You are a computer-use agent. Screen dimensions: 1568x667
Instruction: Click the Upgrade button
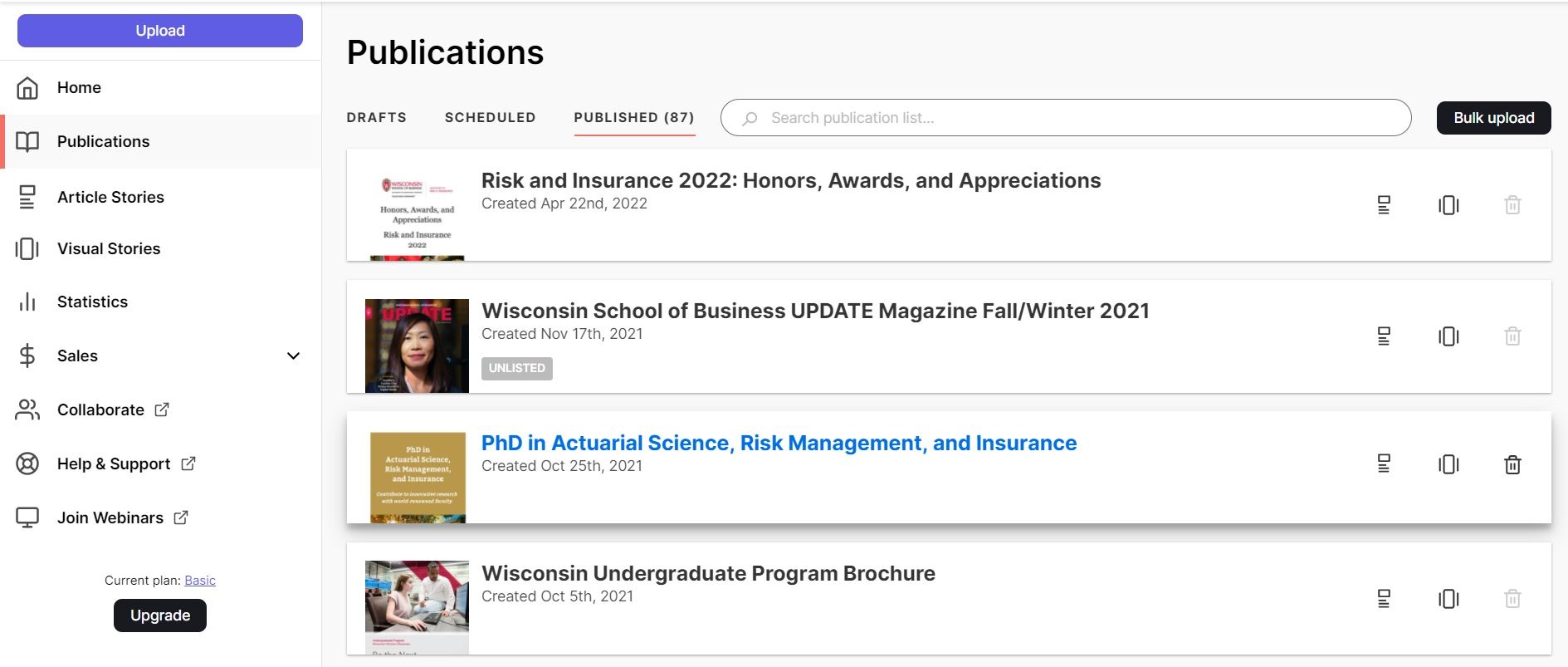pyautogui.click(x=160, y=616)
